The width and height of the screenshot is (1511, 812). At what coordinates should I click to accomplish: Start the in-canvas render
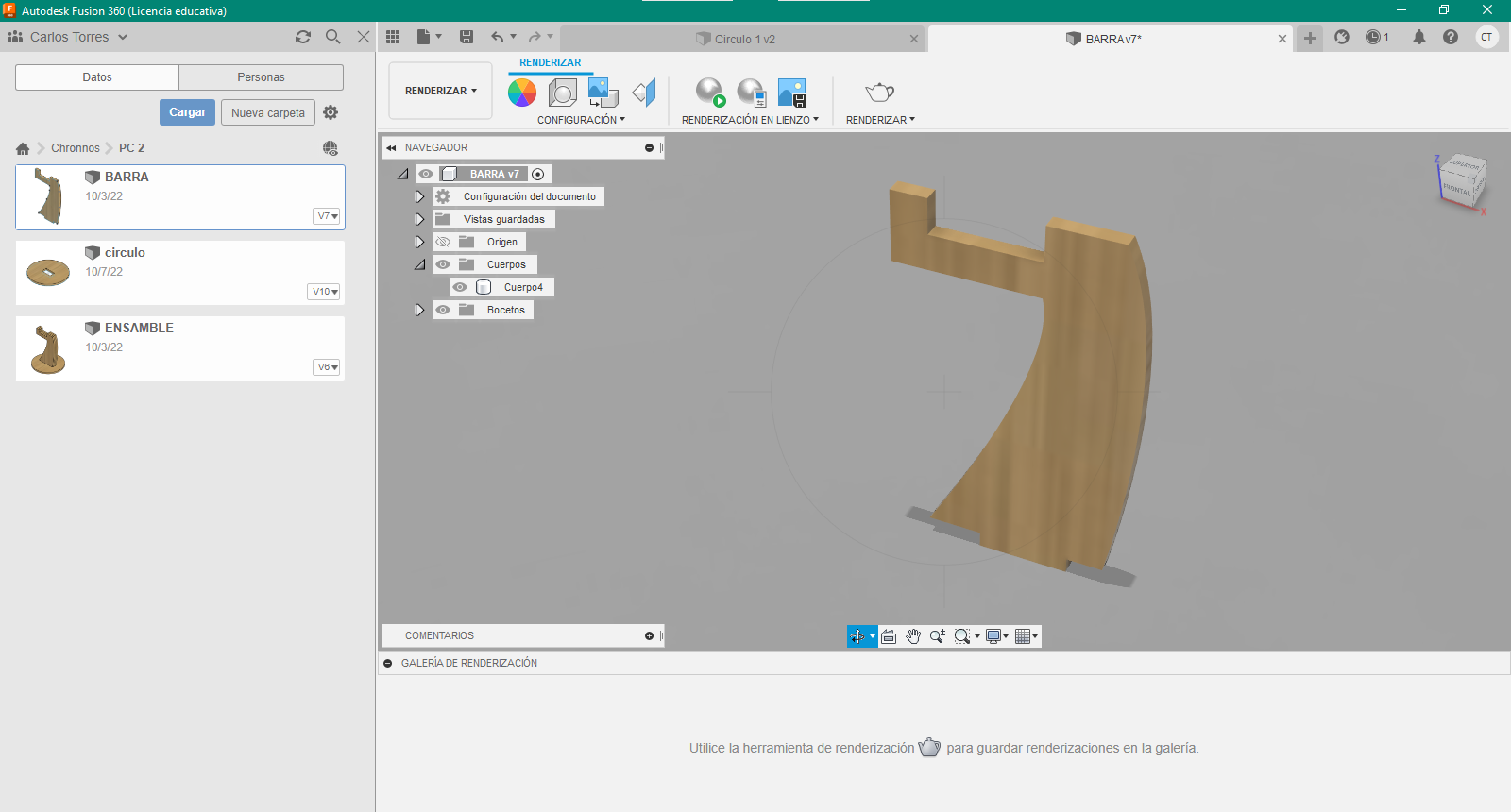[710, 93]
